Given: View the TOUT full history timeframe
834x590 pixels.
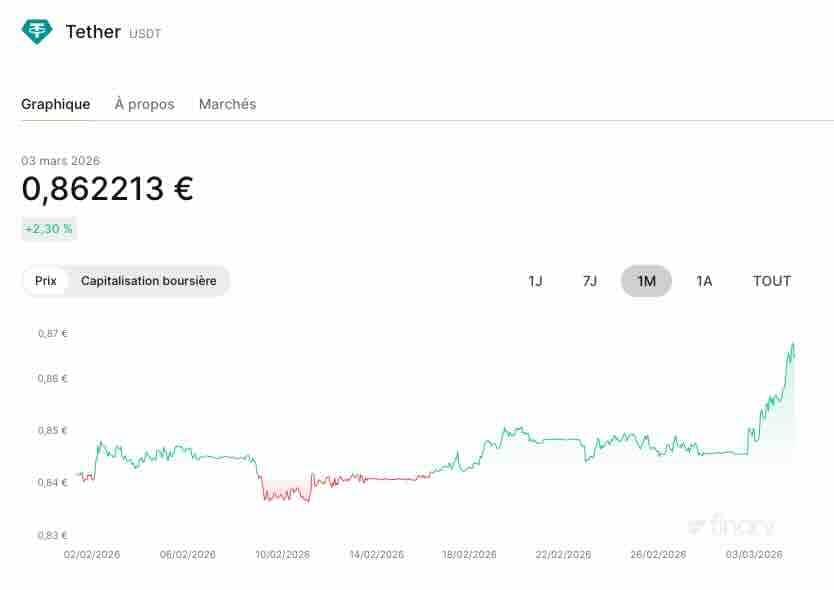Looking at the screenshot, I should (771, 281).
